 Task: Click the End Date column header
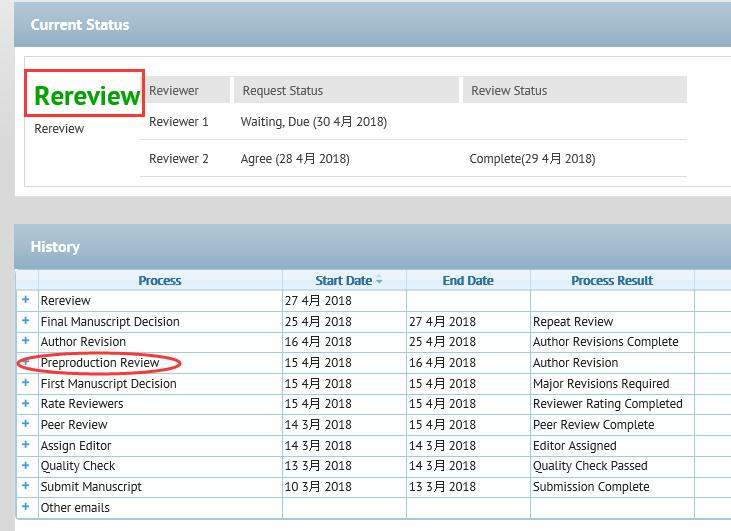point(468,281)
